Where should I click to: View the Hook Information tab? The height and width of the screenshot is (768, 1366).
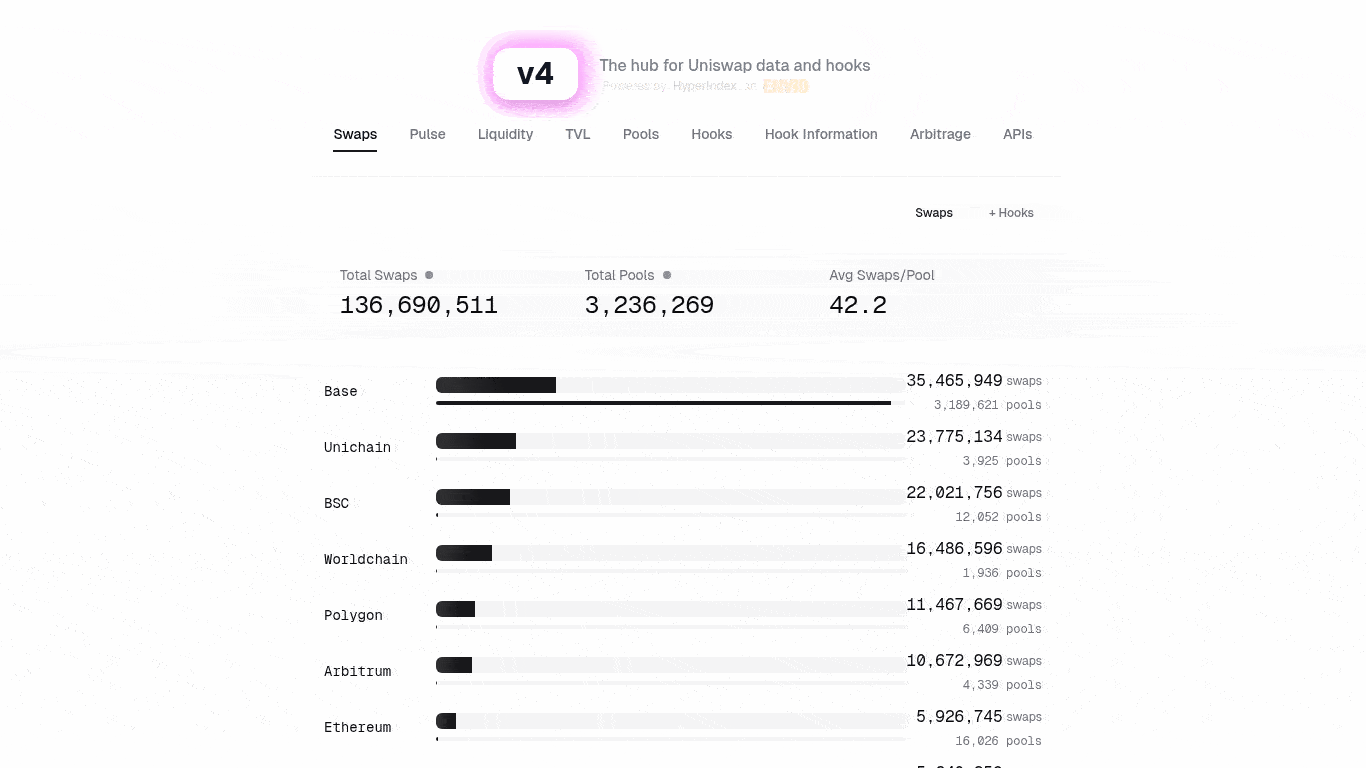(x=821, y=134)
